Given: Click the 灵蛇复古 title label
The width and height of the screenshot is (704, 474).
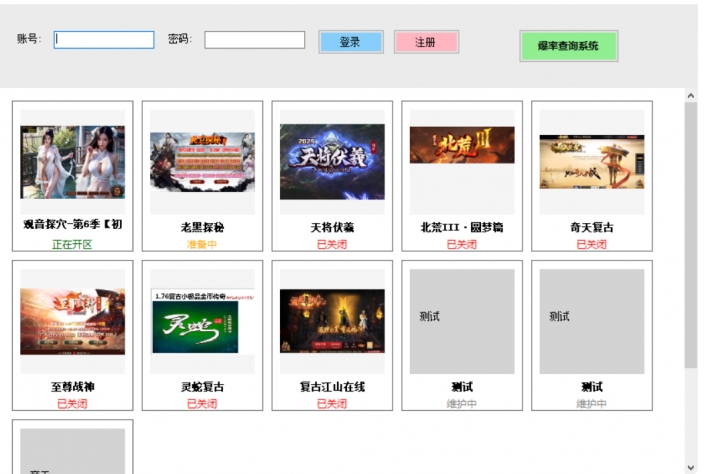Looking at the screenshot, I should 202,387.
